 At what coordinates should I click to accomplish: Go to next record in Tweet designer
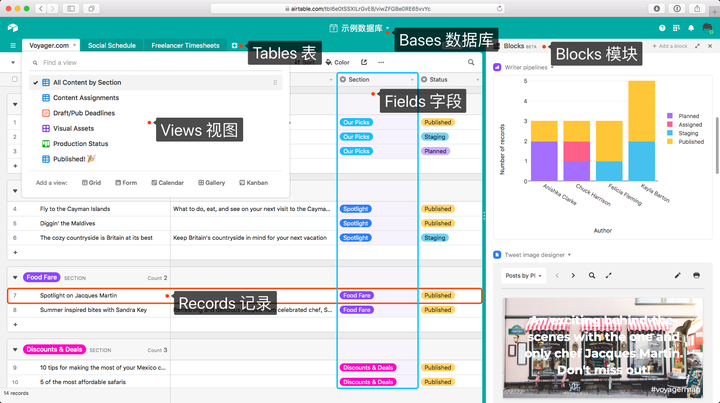pyautogui.click(x=573, y=275)
